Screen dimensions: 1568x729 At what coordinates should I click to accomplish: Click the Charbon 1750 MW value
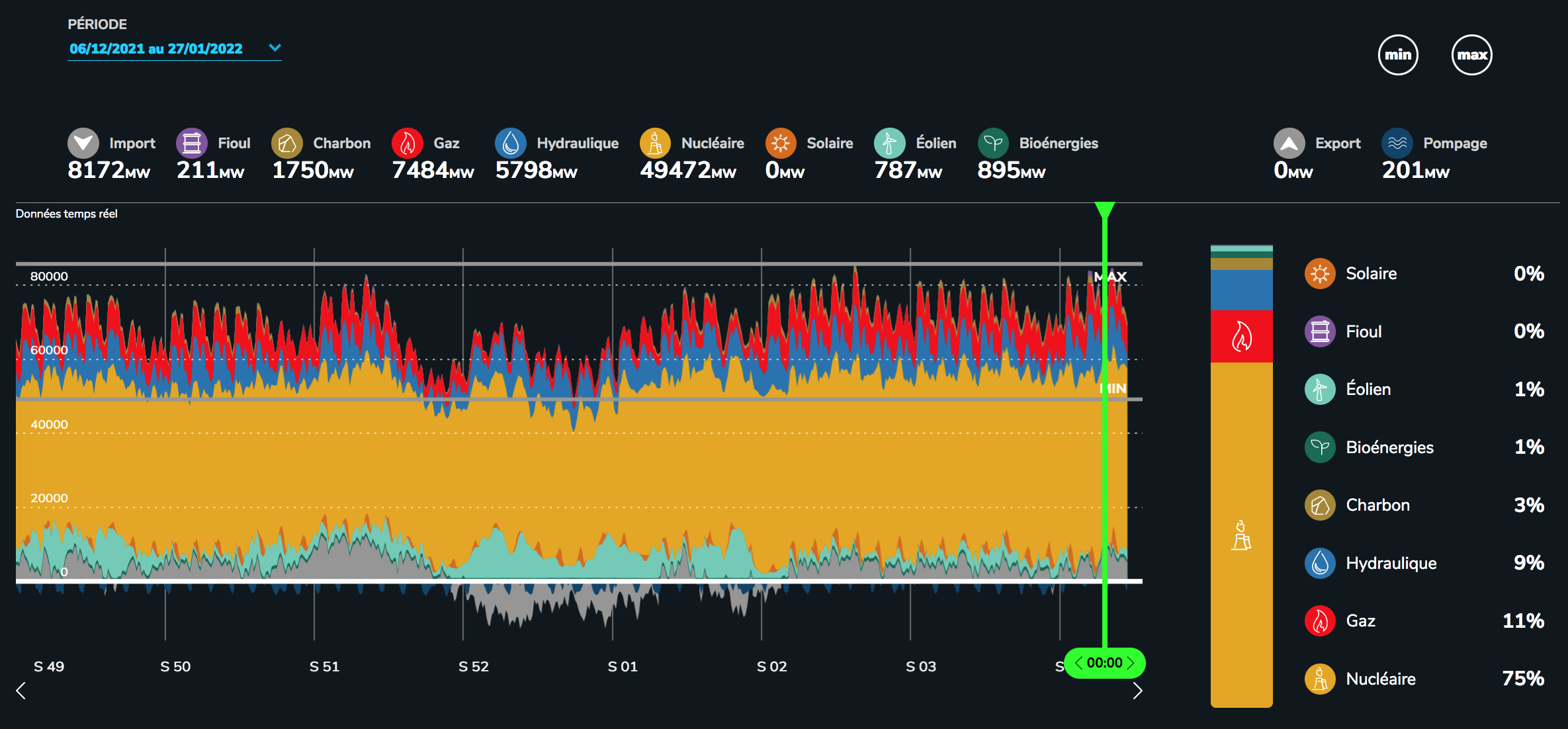coord(313,171)
